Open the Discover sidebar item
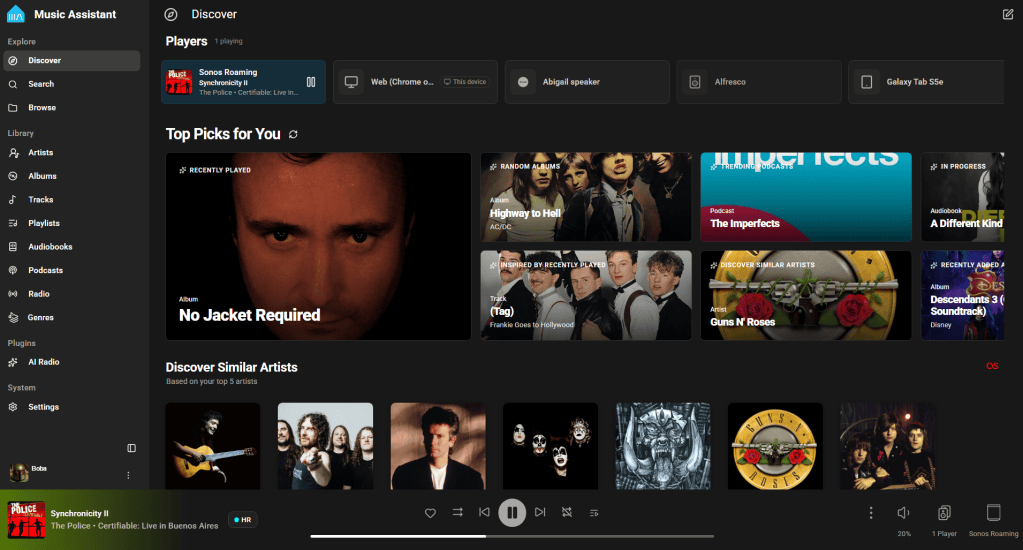 coord(72,61)
